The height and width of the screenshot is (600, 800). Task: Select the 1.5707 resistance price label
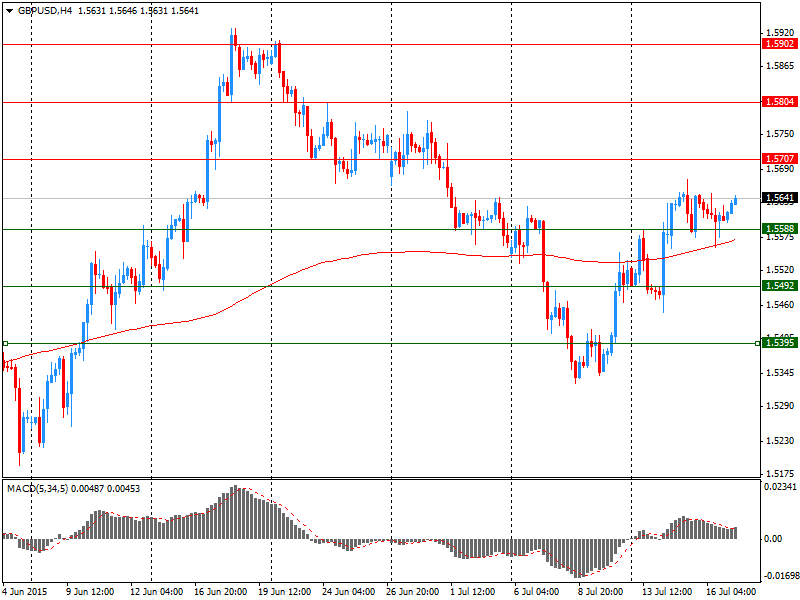pyautogui.click(x=779, y=159)
